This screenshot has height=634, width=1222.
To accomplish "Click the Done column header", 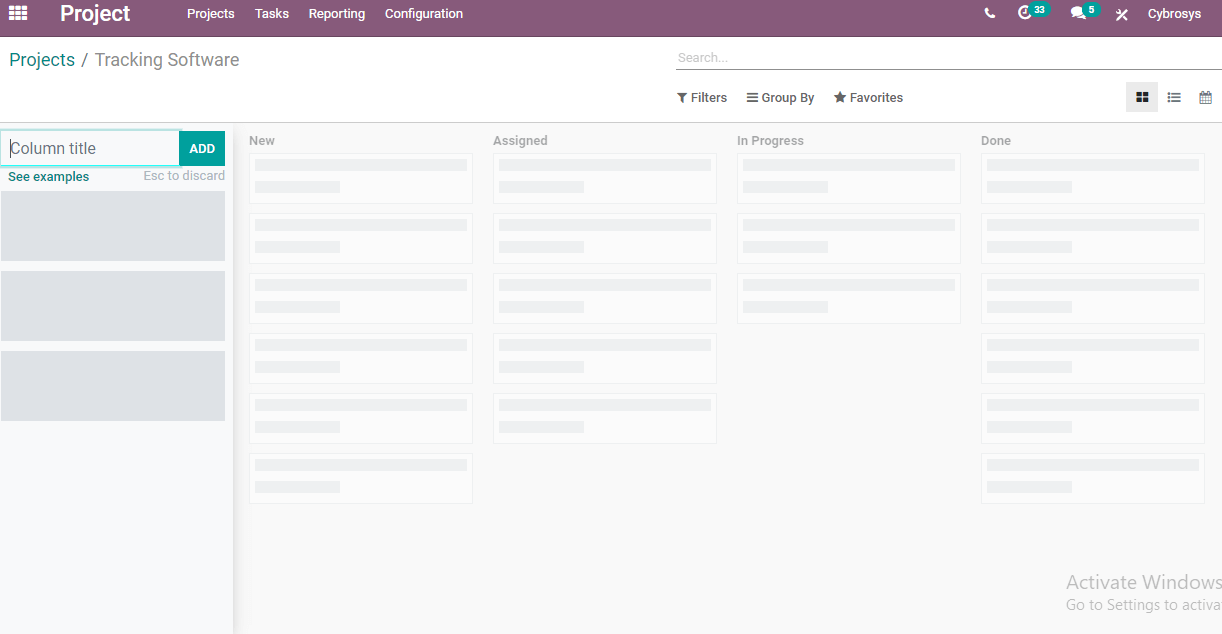I will coord(996,141).
